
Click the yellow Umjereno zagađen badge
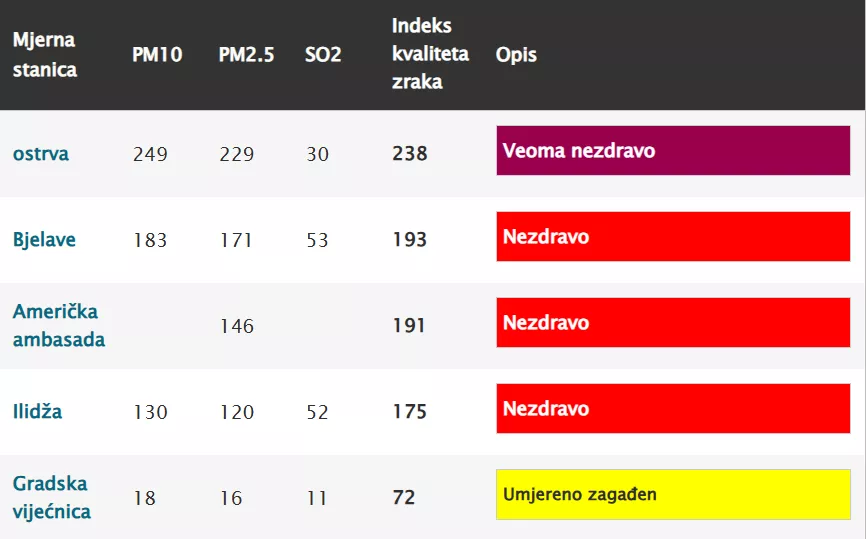673,495
